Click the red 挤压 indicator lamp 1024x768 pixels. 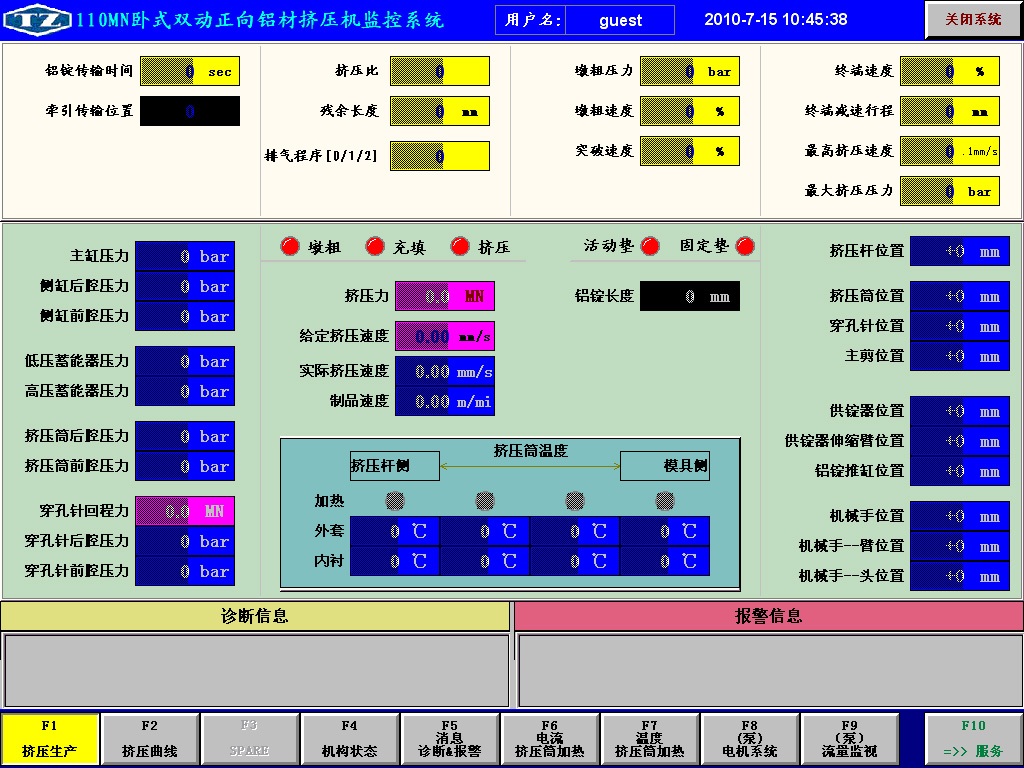click(460, 246)
